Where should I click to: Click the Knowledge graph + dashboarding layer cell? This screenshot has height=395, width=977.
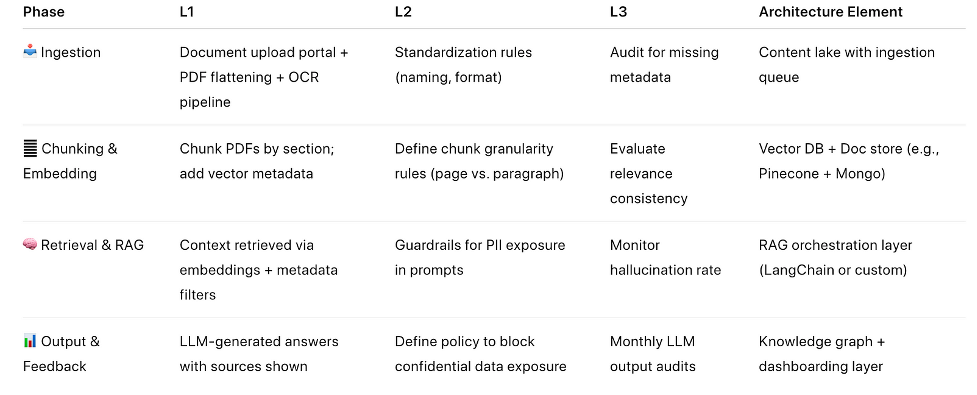click(x=822, y=354)
